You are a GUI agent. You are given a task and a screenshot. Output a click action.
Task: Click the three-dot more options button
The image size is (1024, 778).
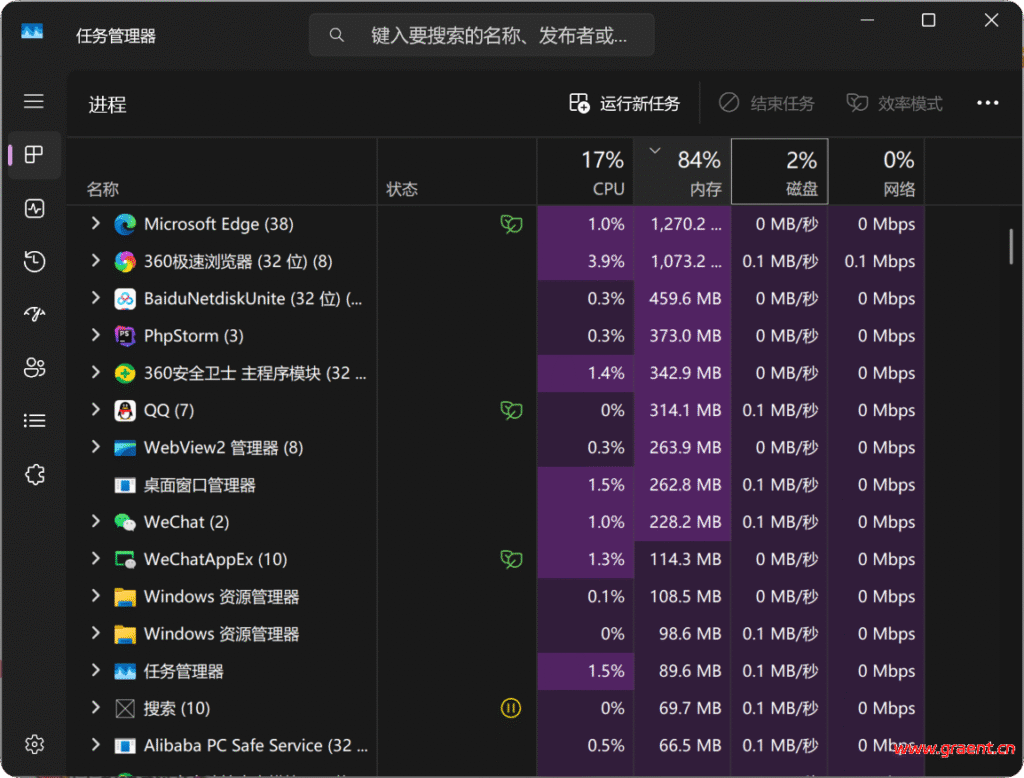tap(987, 103)
